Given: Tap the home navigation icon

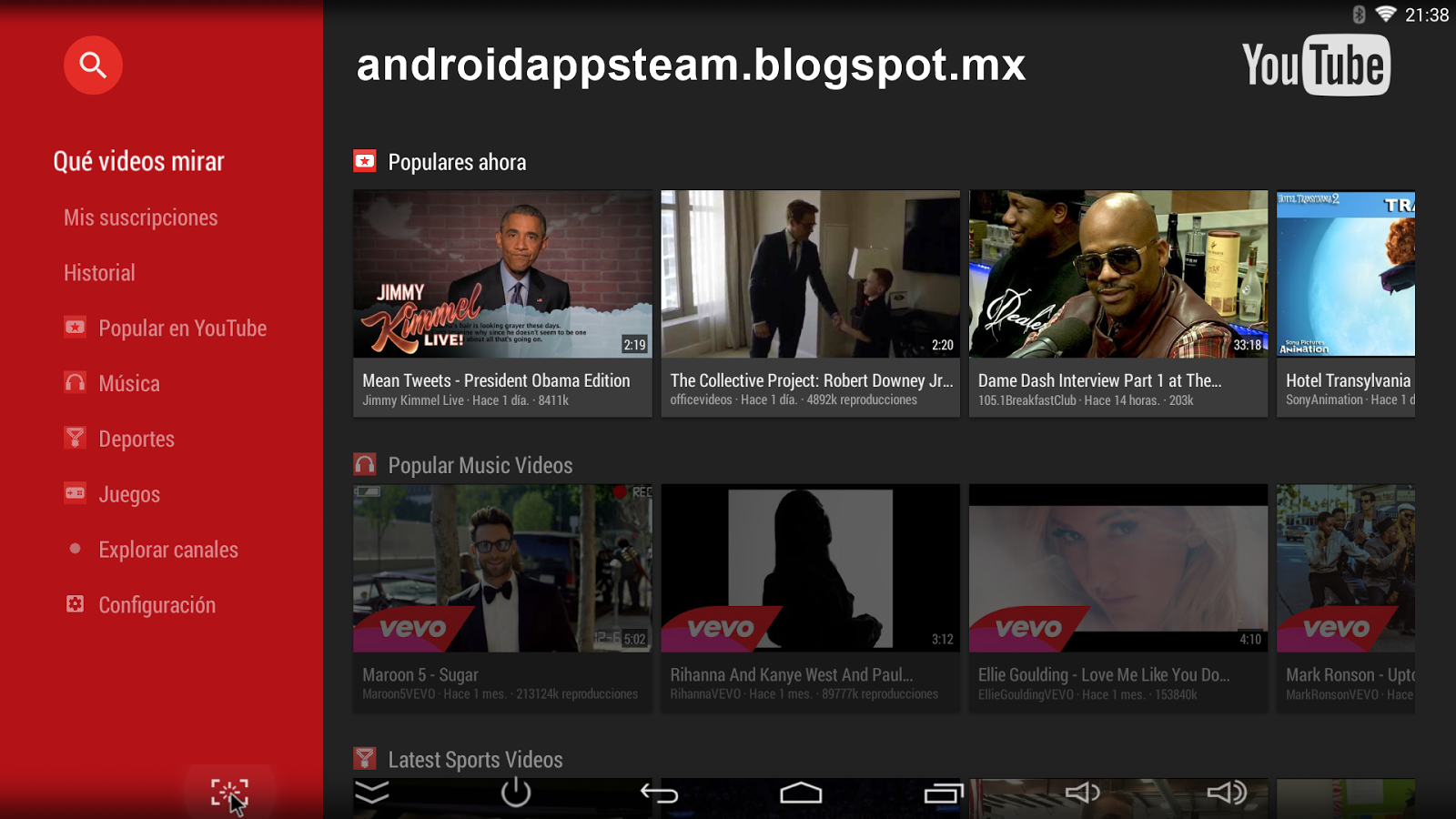Looking at the screenshot, I should 801,794.
